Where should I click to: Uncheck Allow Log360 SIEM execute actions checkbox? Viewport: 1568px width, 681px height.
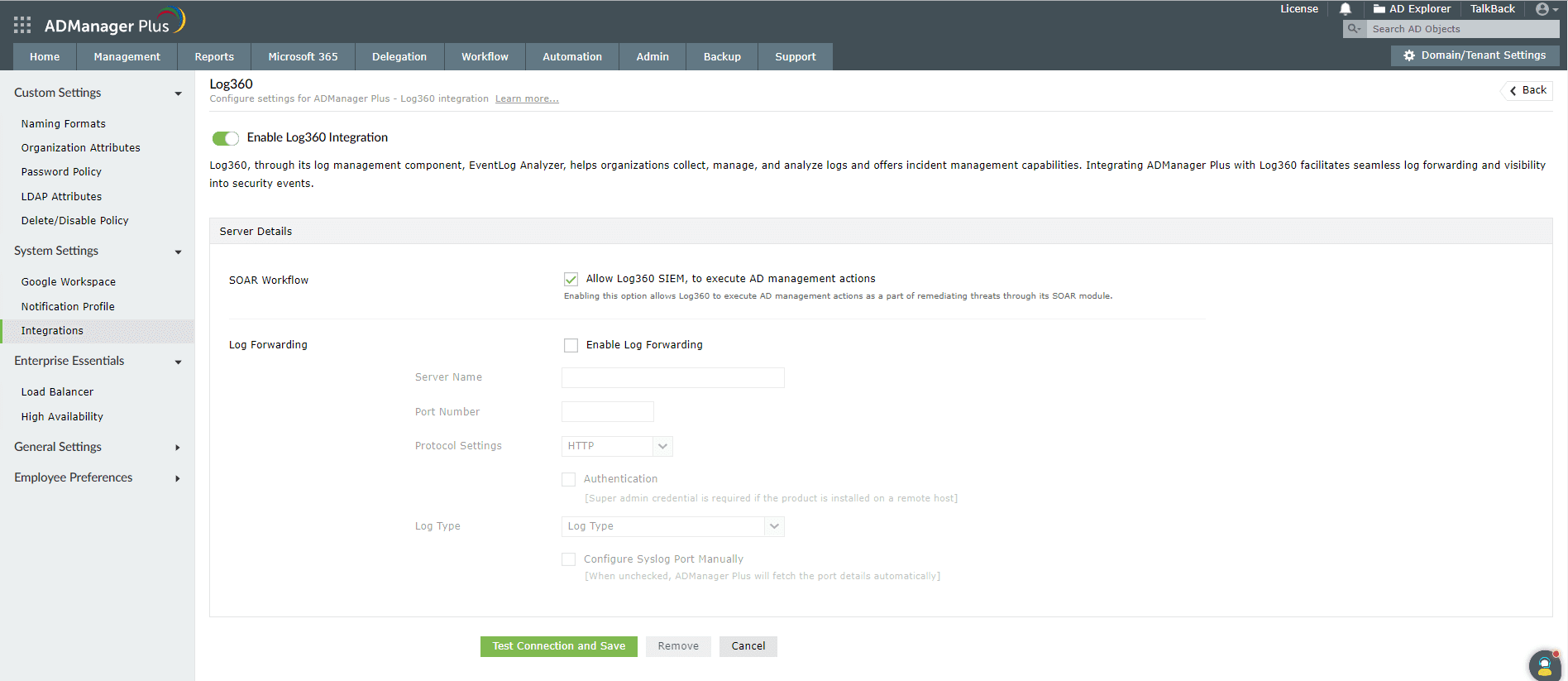coord(571,280)
